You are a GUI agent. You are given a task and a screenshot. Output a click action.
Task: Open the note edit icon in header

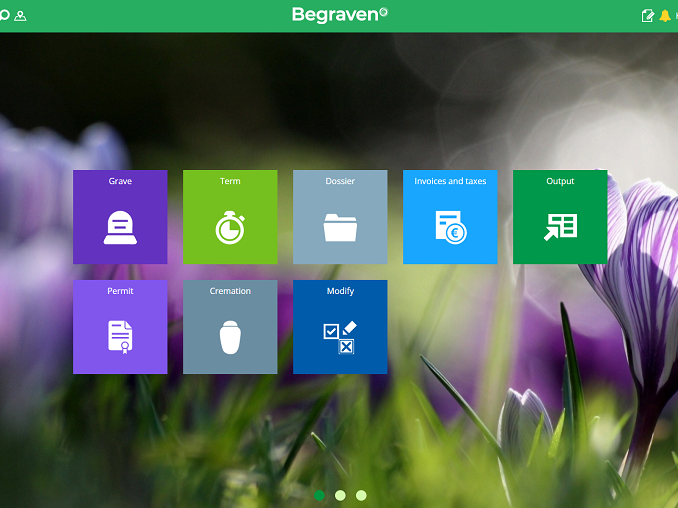(647, 16)
